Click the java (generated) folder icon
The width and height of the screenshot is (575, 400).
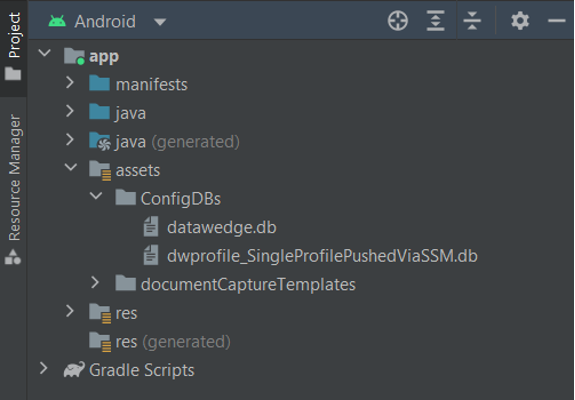[x=100, y=142]
